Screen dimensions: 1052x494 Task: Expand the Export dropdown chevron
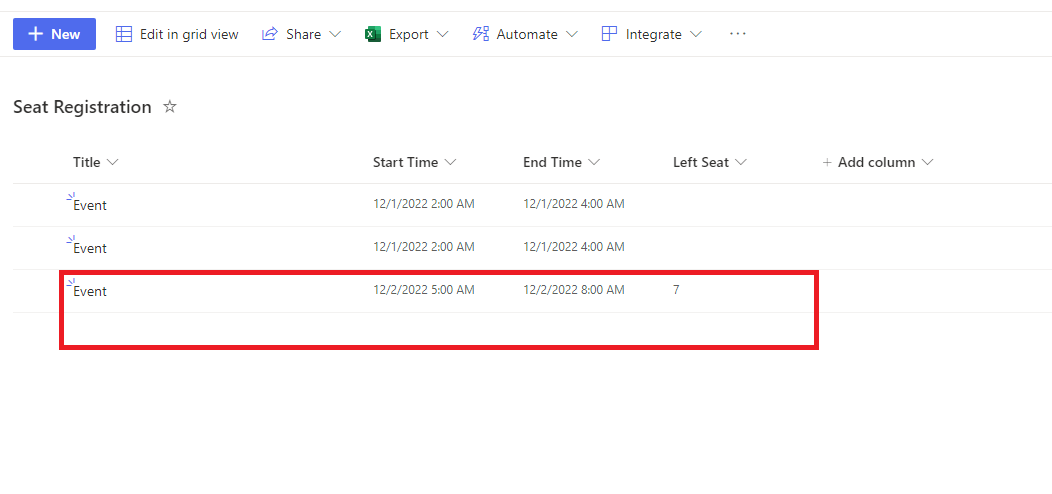[442, 34]
